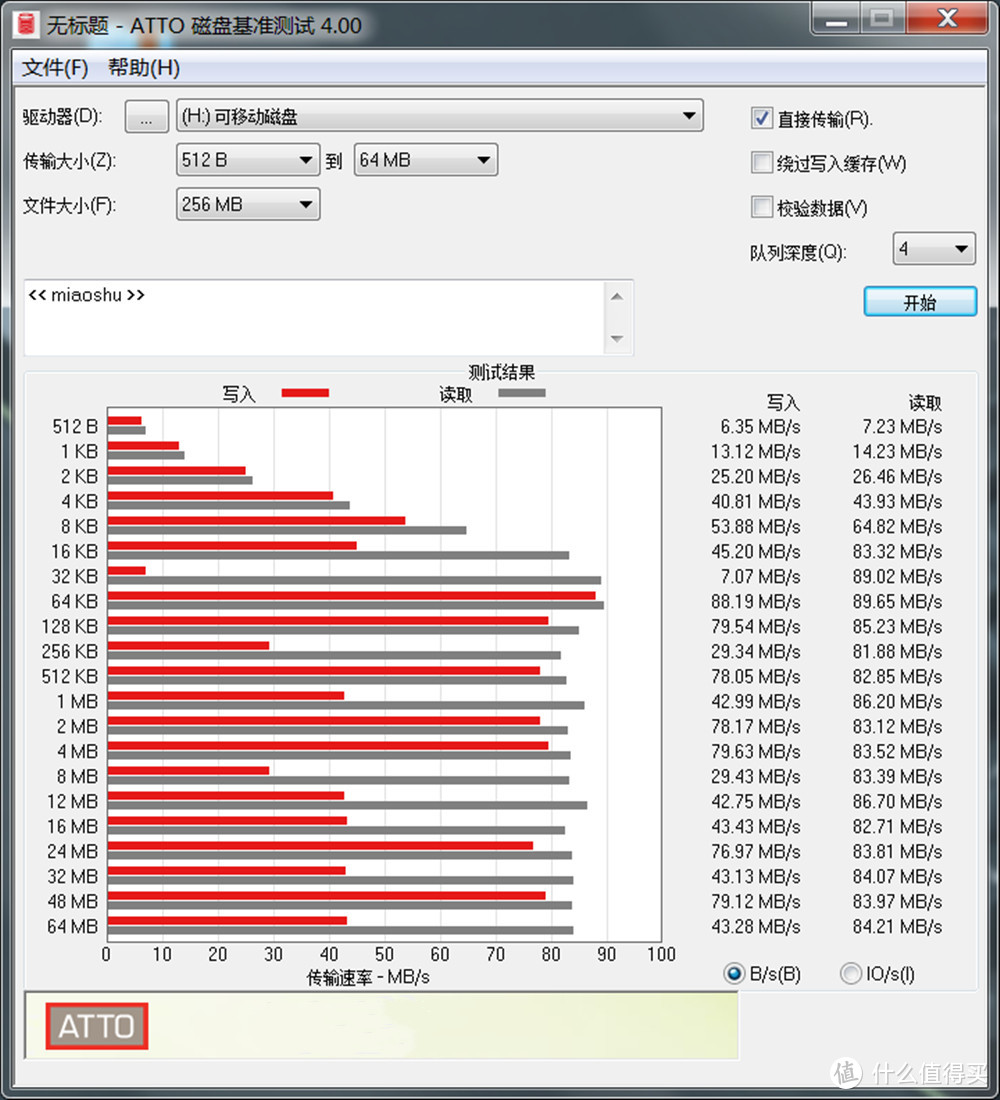Click the 48 MB row label in chart

coord(72,901)
